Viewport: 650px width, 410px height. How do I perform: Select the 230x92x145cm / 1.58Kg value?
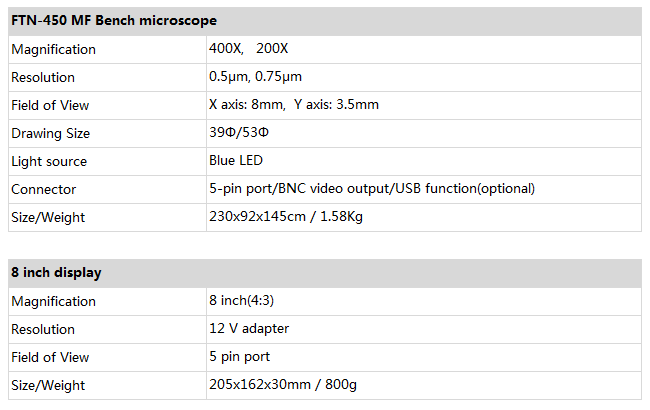(286, 216)
